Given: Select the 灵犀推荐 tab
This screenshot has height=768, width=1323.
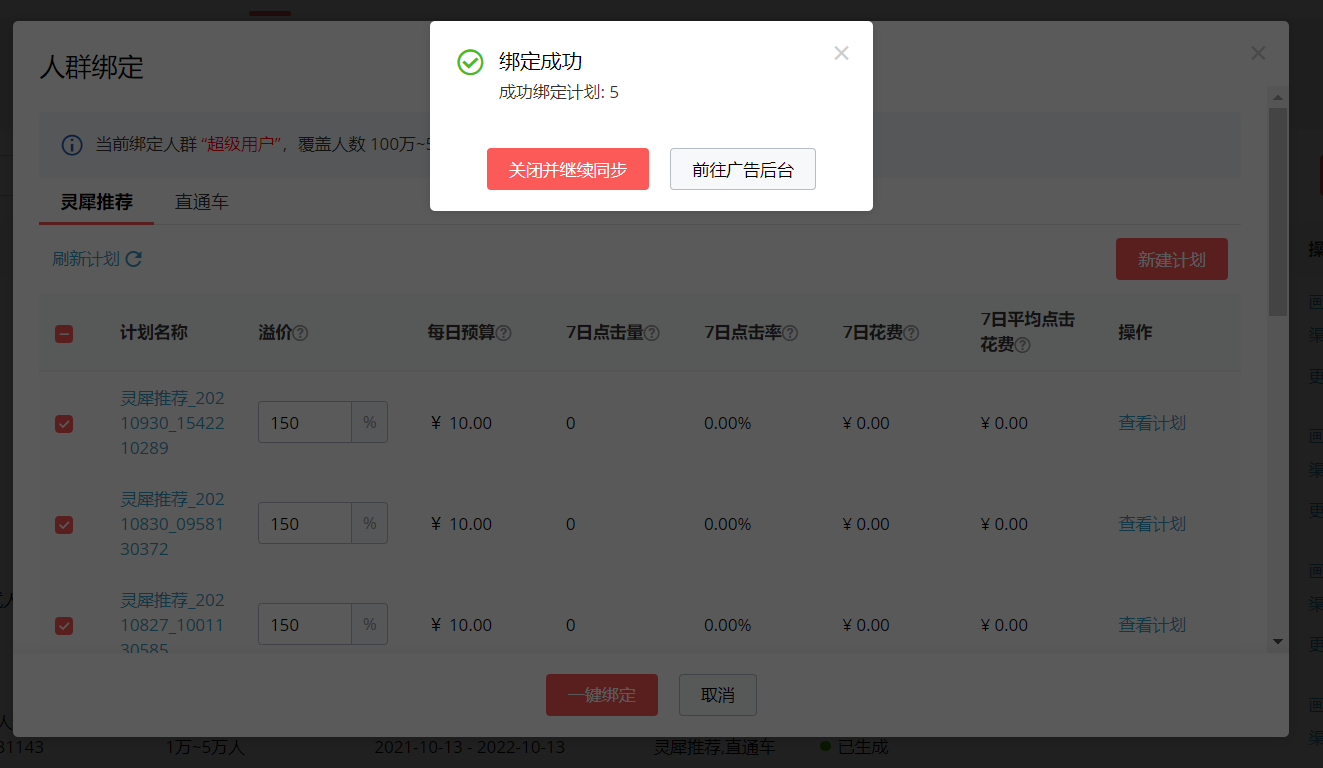Looking at the screenshot, I should tap(96, 202).
